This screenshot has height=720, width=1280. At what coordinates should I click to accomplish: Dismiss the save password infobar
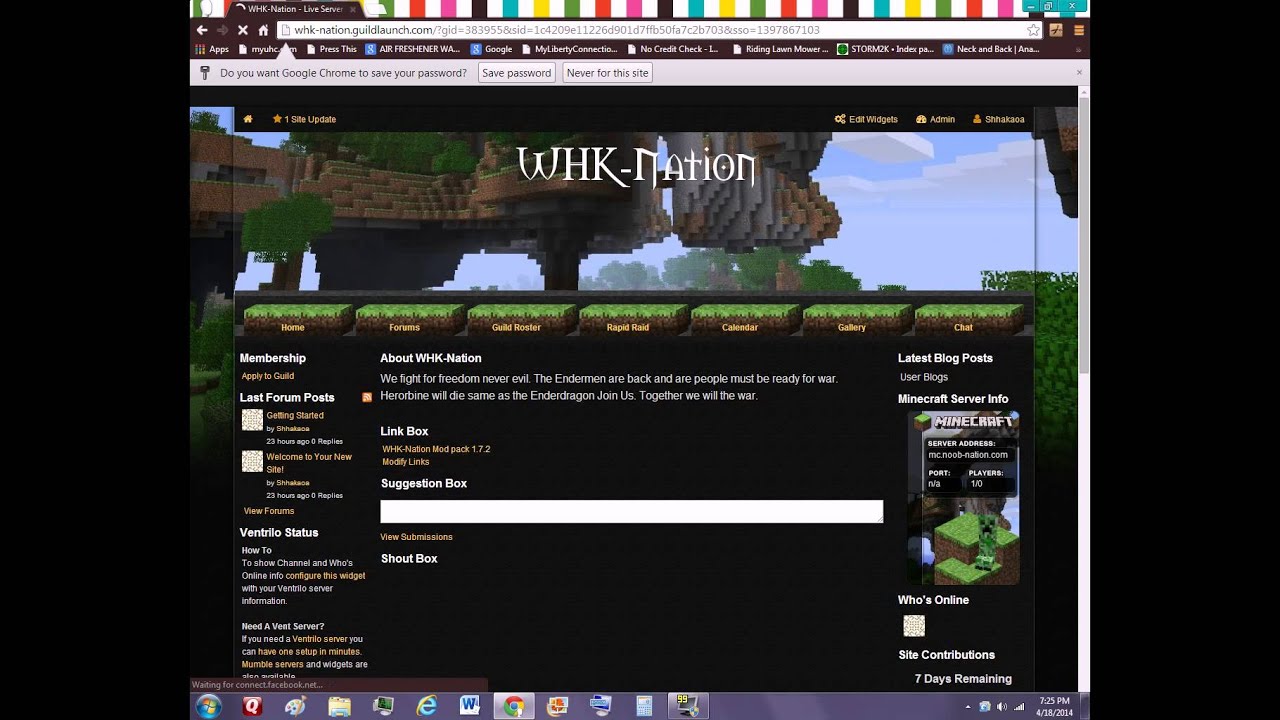tap(1079, 72)
